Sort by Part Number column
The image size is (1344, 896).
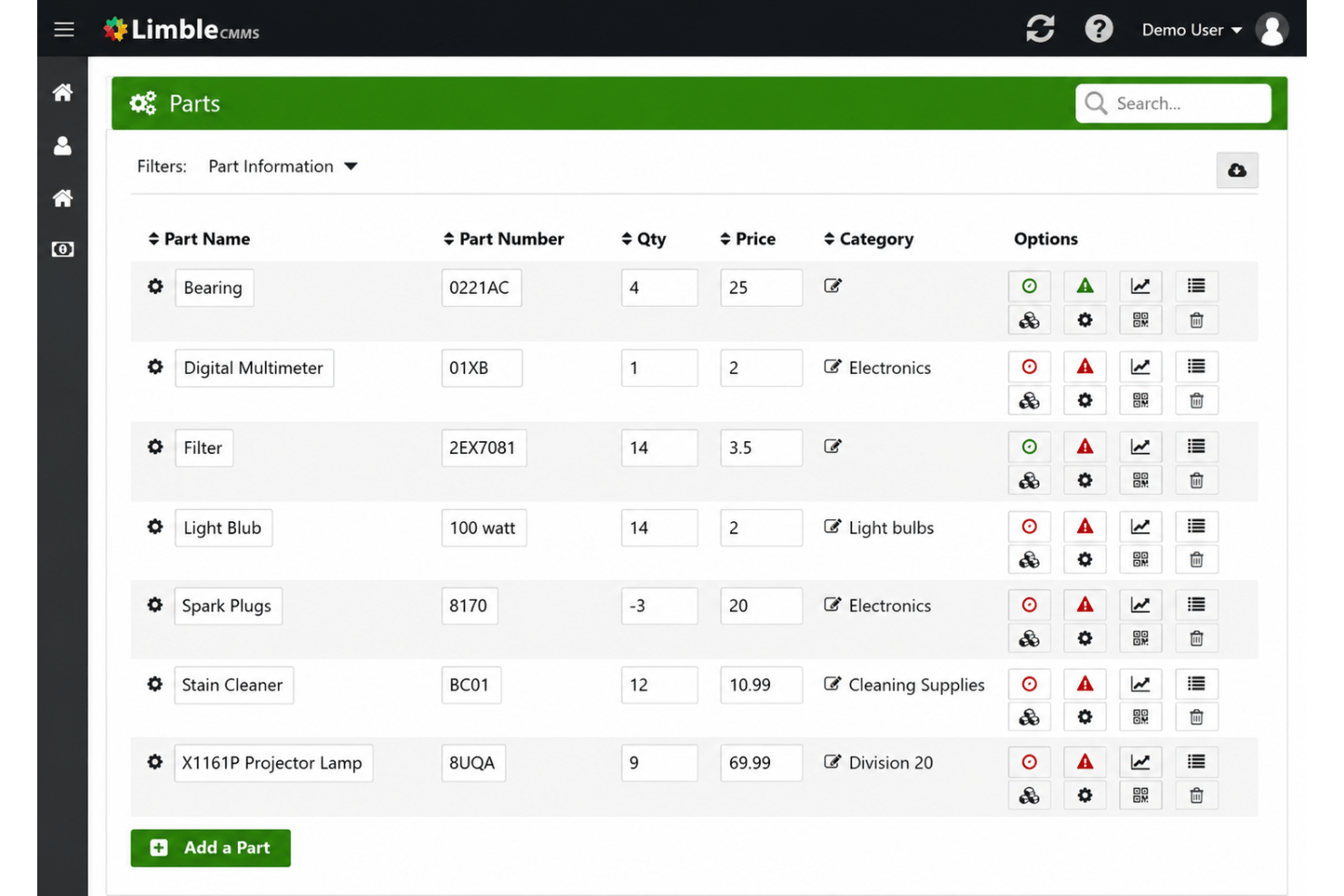pyautogui.click(x=503, y=239)
